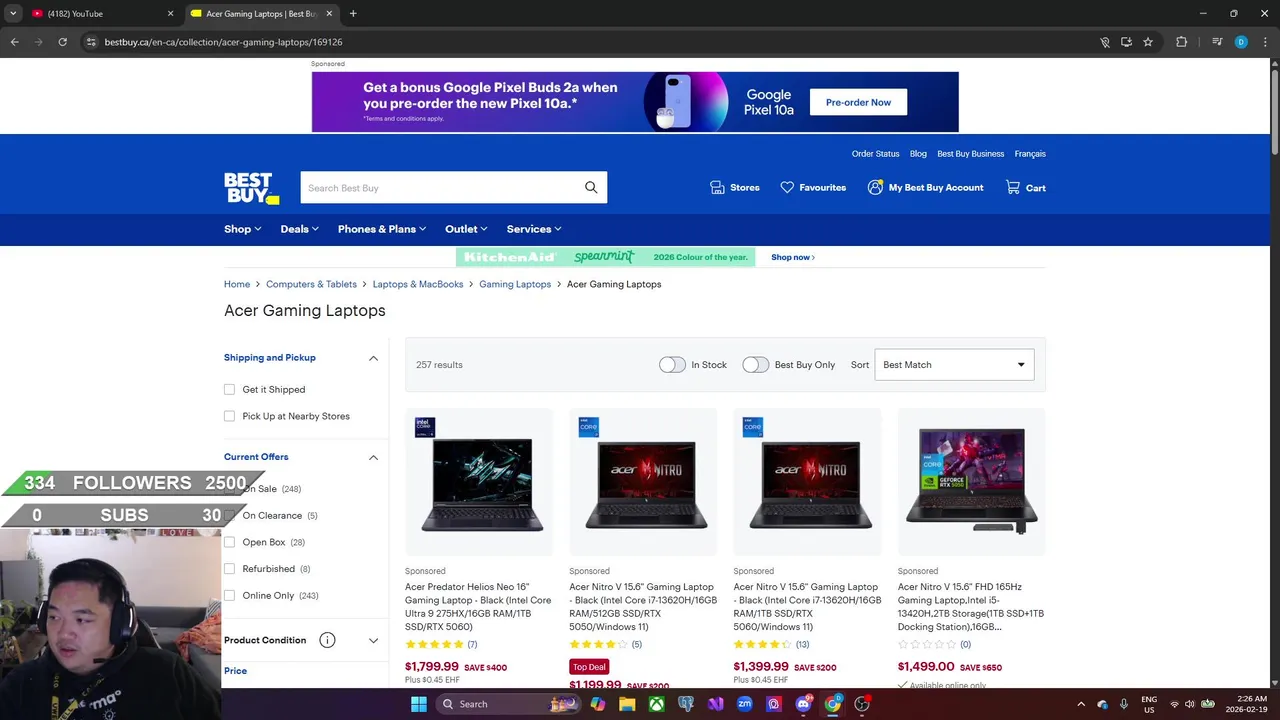Screen dimensions: 1280x720
Task: Open the Sort Best Match dropdown
Action: tap(954, 365)
